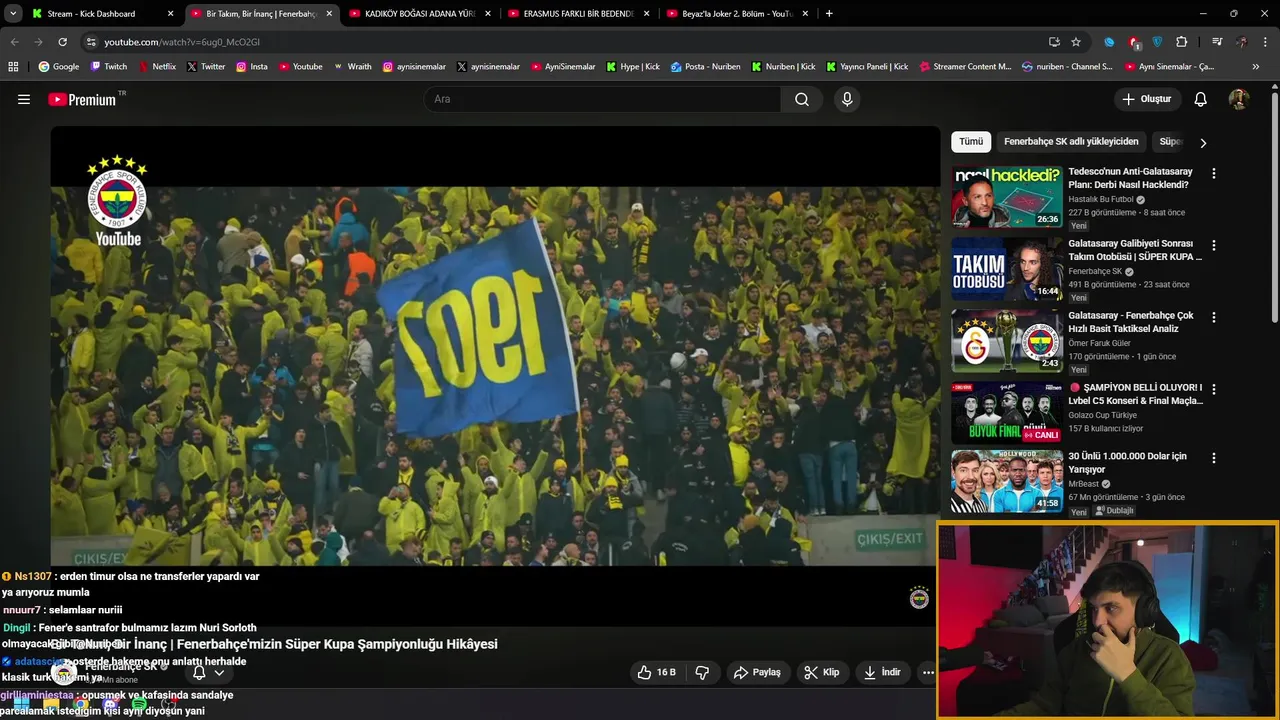Click the magnifier search button
1280x720 pixels.
coord(802,99)
